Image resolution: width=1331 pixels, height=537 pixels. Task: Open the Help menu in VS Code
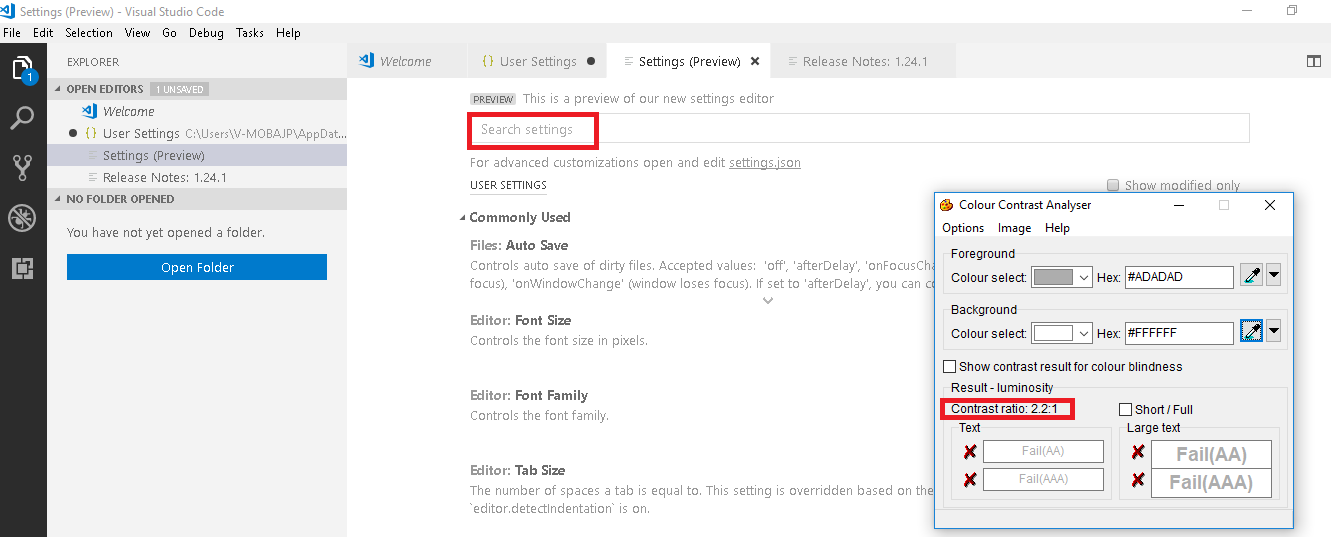pyautogui.click(x=288, y=33)
